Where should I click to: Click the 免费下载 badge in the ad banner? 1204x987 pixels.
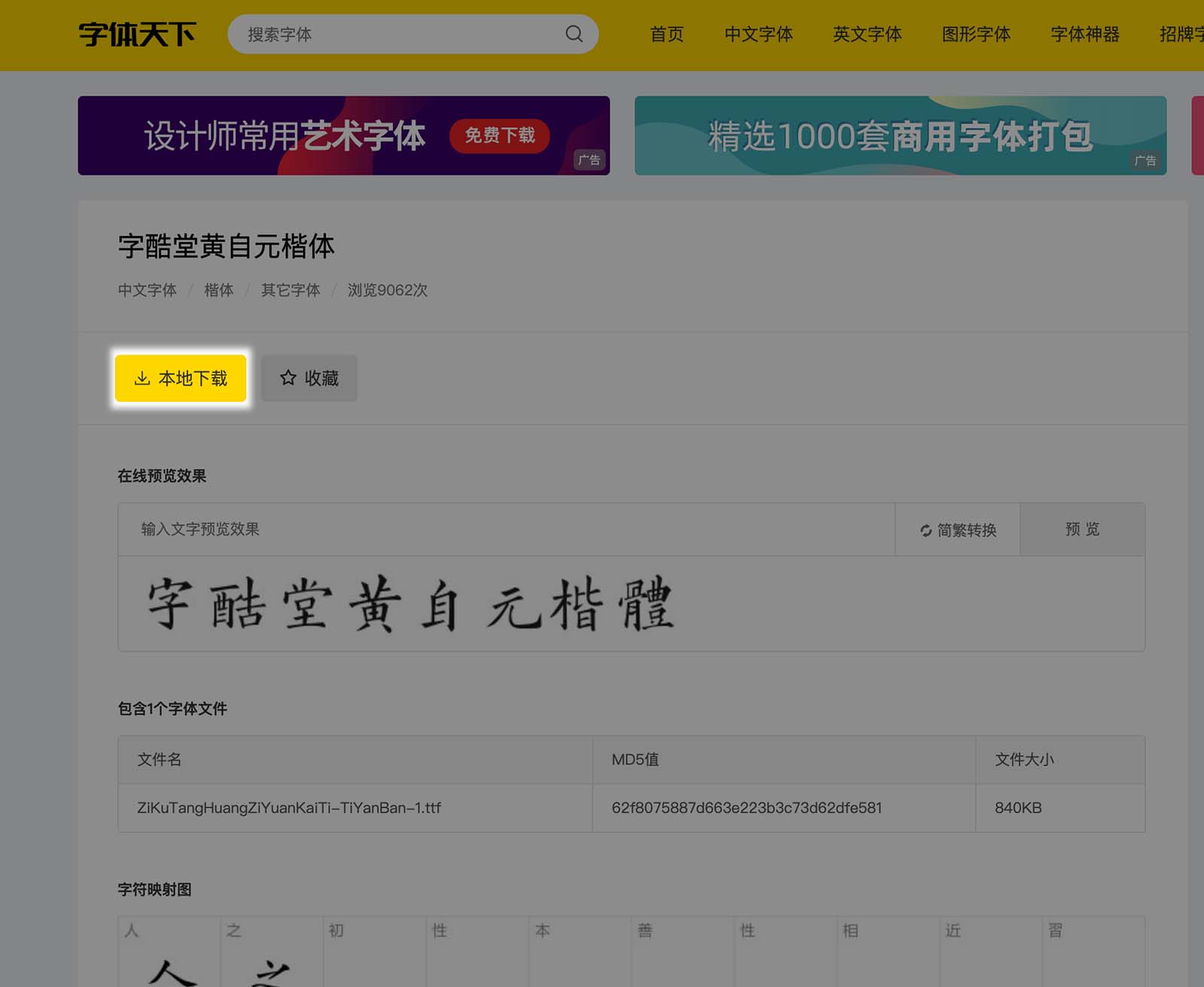500,136
